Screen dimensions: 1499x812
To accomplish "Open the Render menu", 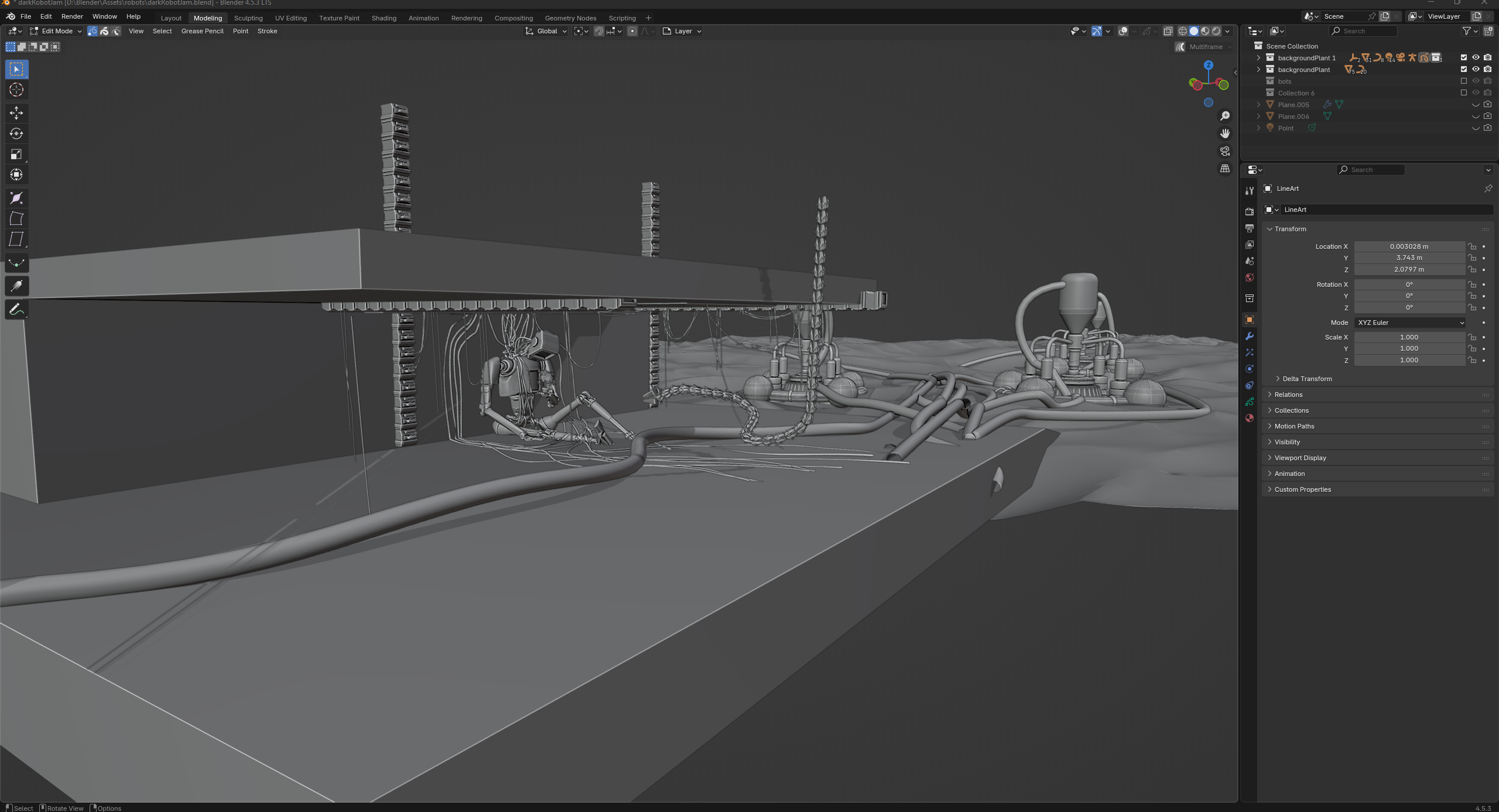I will coord(72,16).
